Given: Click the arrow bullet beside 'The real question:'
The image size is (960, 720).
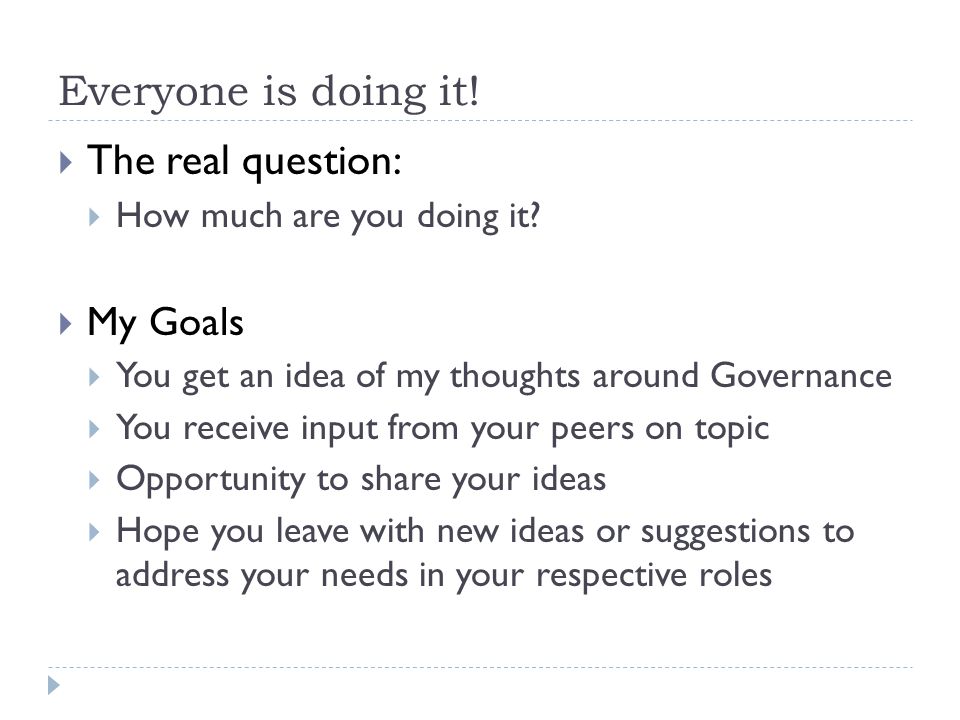Looking at the screenshot, I should coord(66,163).
